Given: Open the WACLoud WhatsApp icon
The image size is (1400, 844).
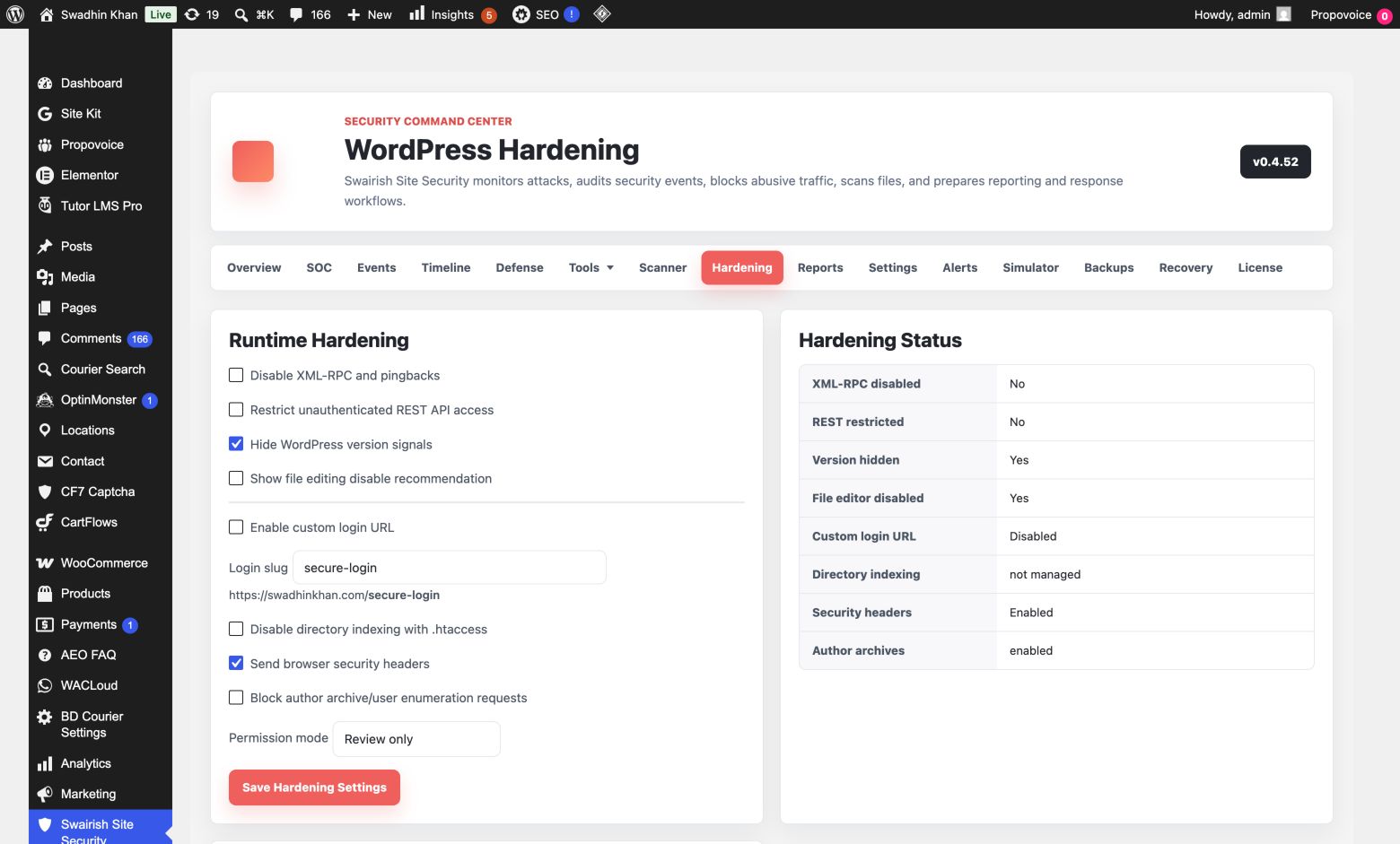Looking at the screenshot, I should click(x=45, y=685).
